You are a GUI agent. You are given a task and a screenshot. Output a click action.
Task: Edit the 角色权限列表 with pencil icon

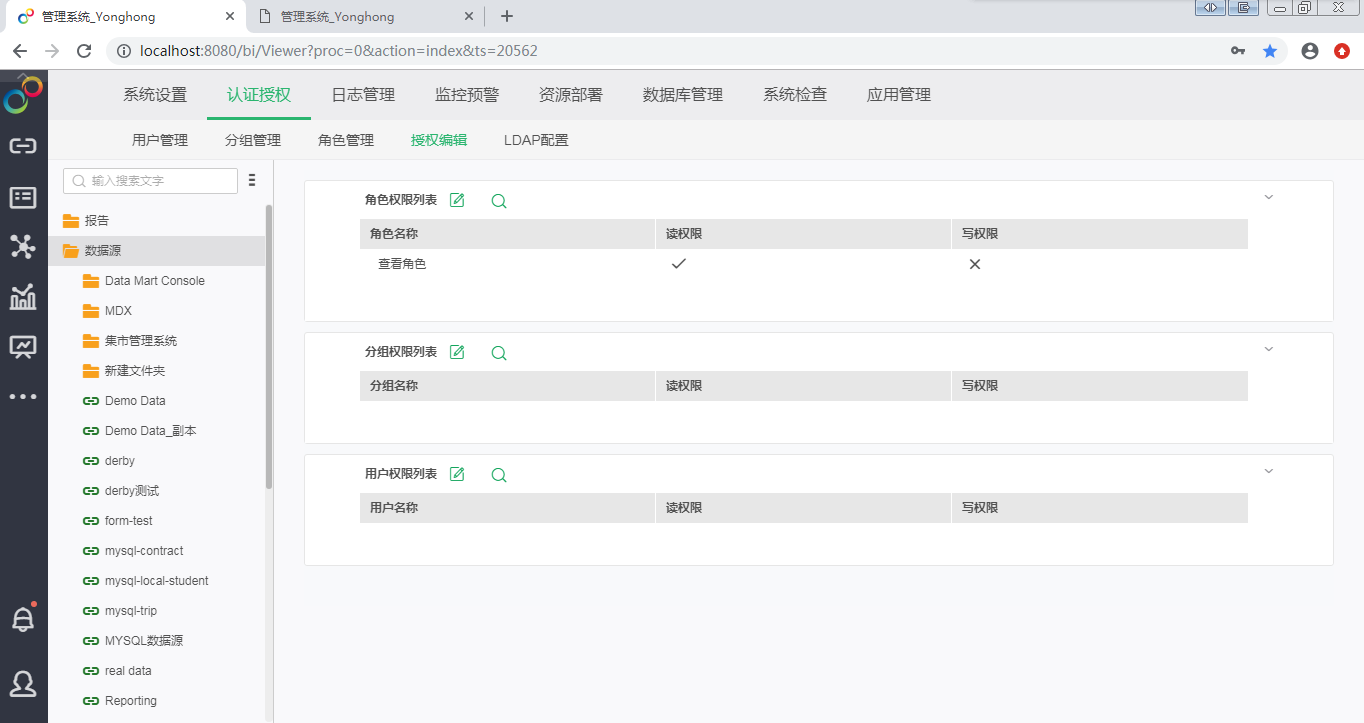click(457, 200)
